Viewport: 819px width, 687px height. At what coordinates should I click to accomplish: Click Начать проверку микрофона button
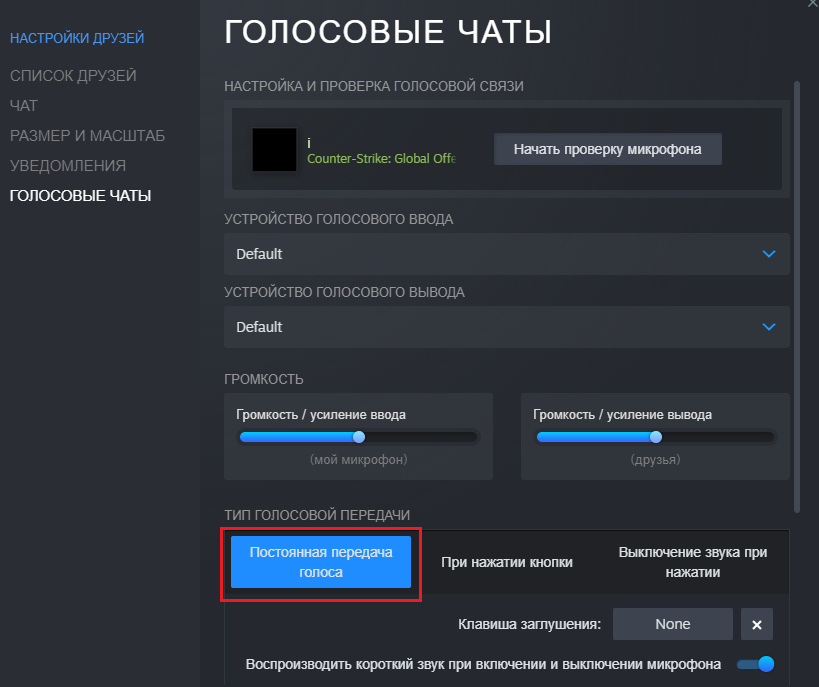point(607,149)
